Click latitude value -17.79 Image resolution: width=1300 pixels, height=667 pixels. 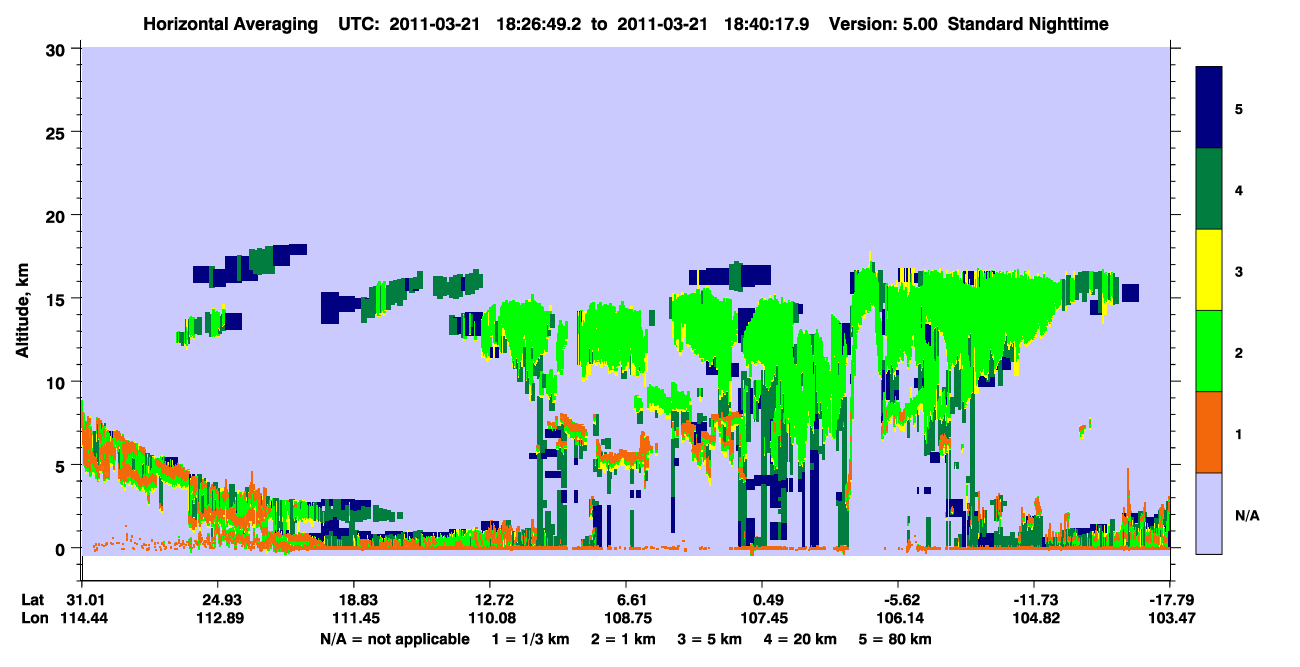(1169, 600)
